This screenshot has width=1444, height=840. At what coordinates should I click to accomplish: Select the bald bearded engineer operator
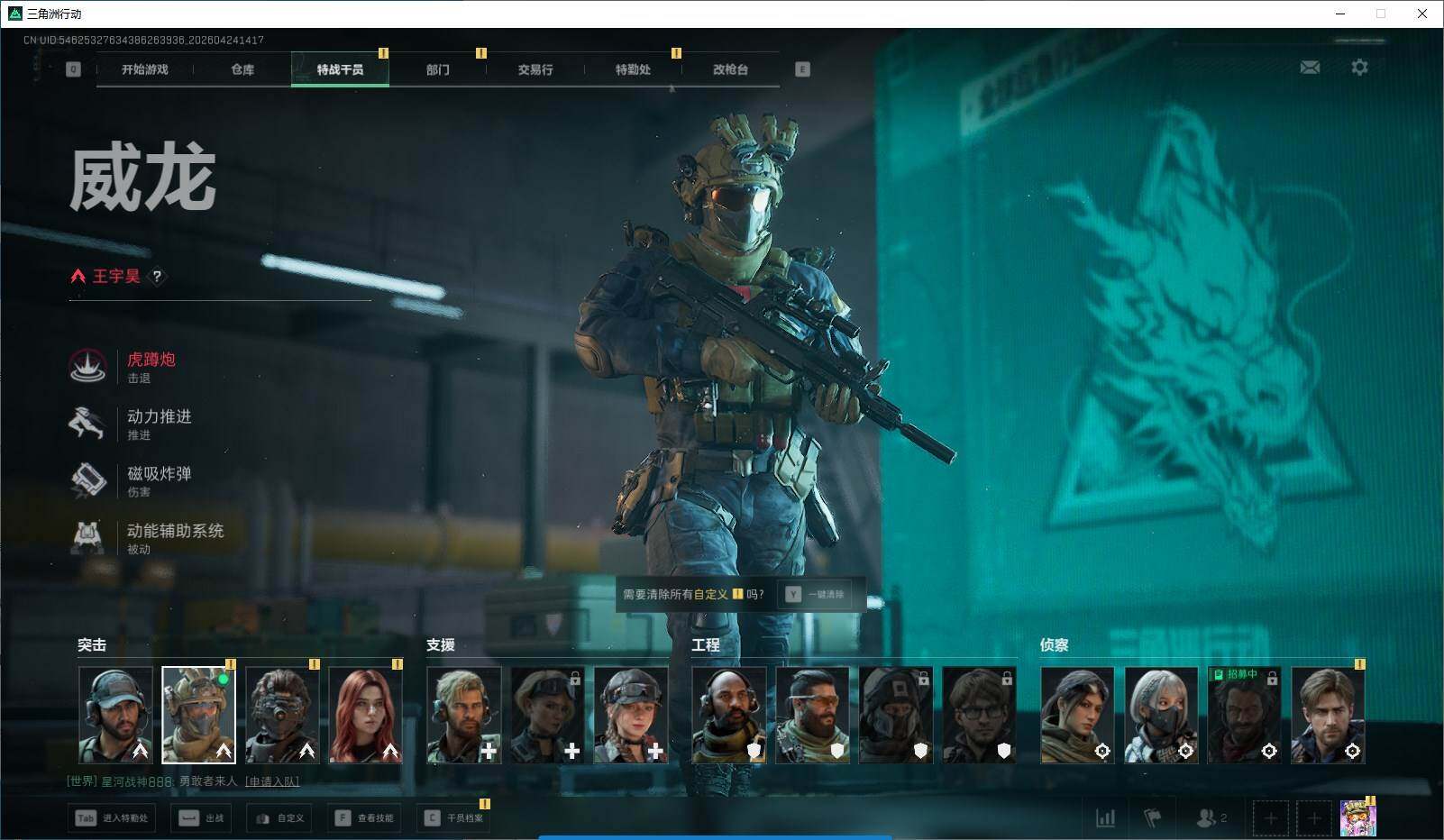729,715
